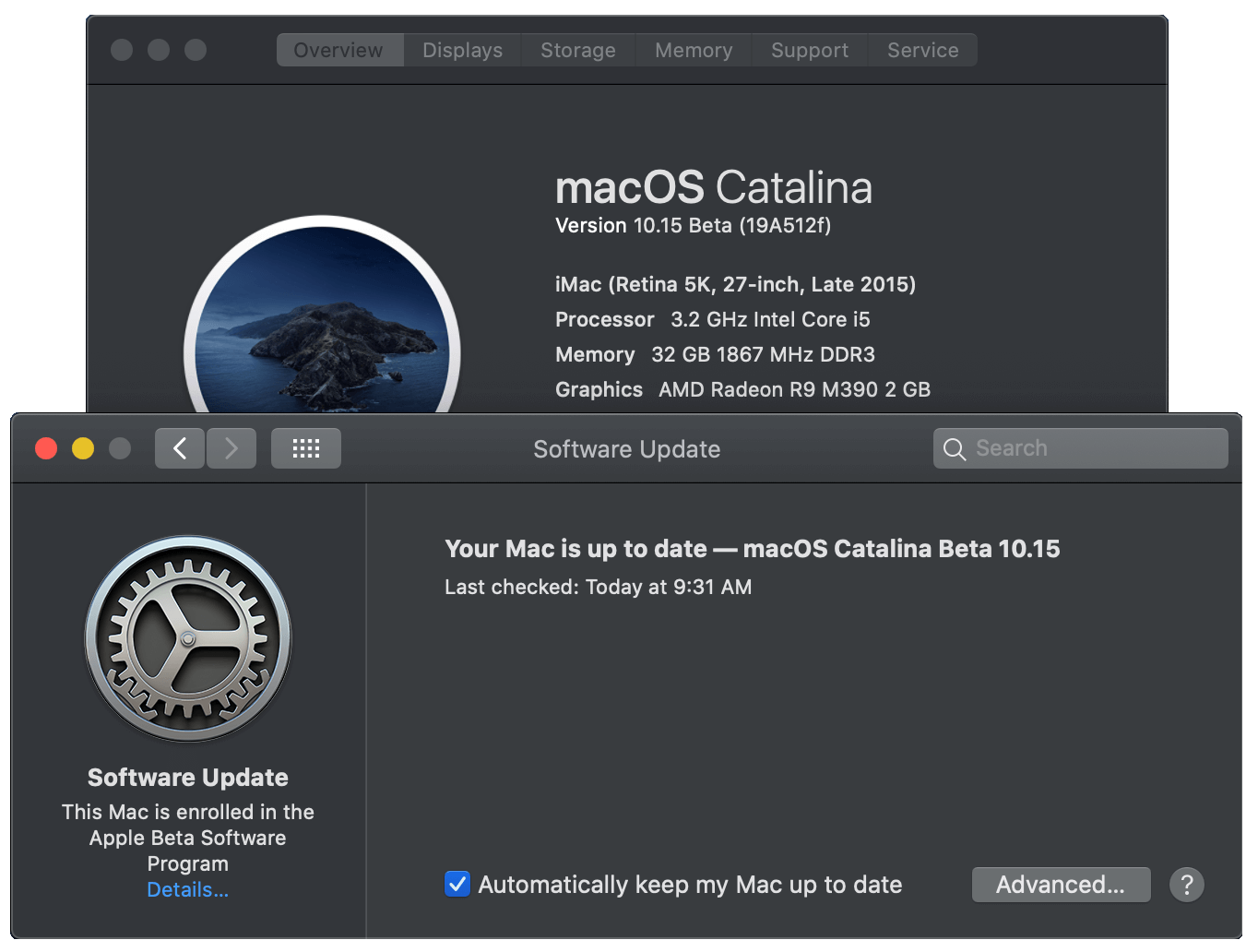Viewport: 1258px width, 952px height.
Task: Disable automatically keep my Mac up to date
Action: (x=457, y=884)
